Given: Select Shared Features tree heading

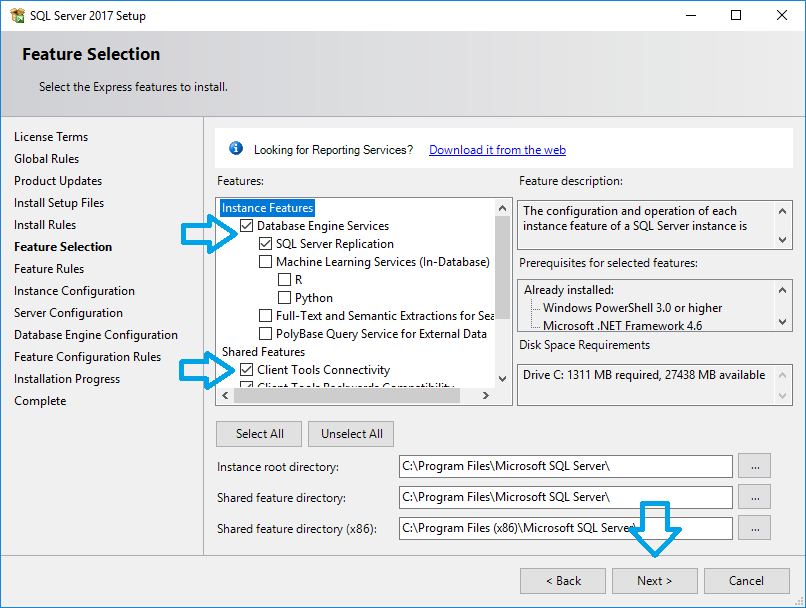Looking at the screenshot, I should tap(263, 352).
